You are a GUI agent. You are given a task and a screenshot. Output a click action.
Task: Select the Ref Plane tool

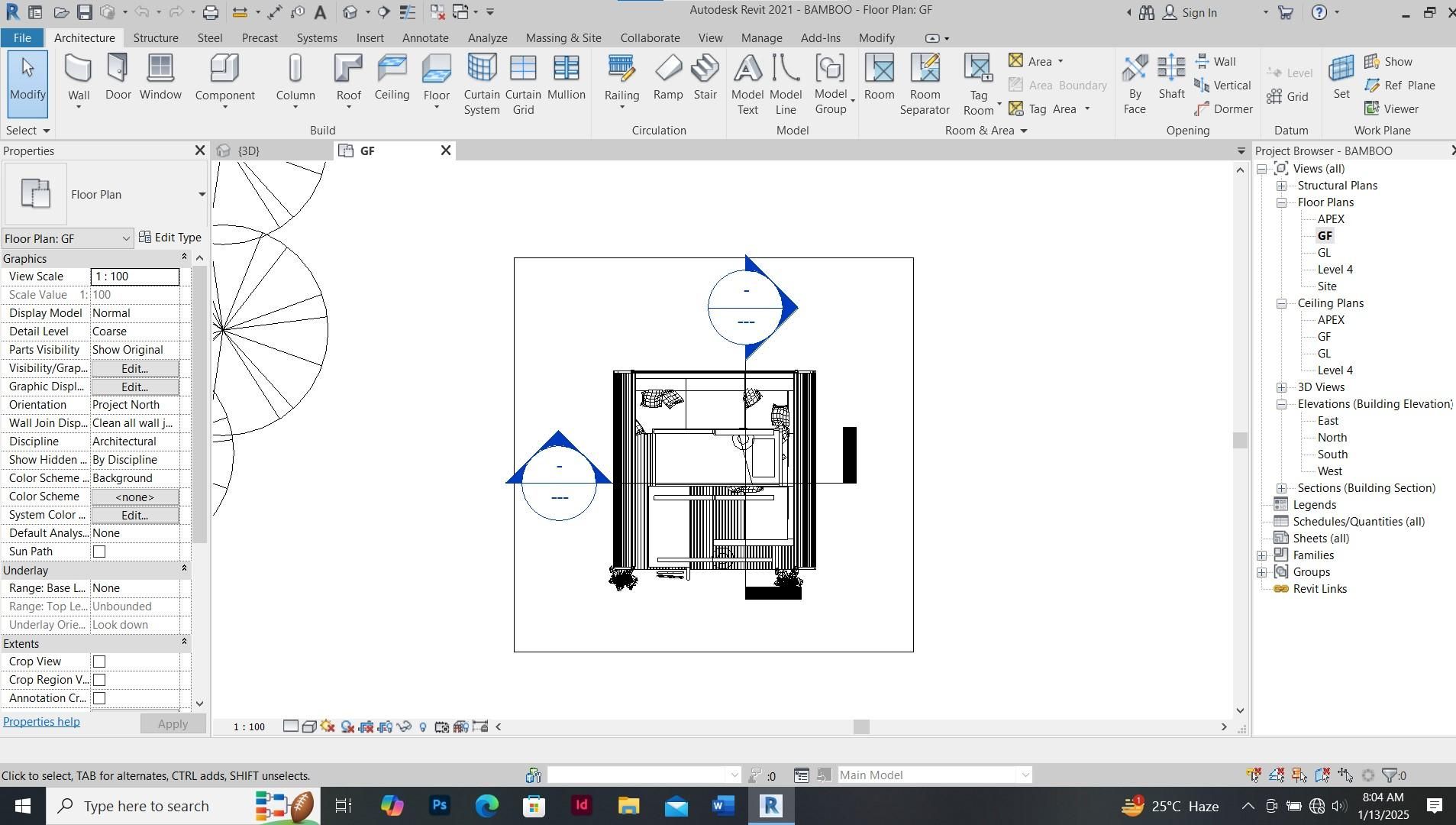(1400, 86)
